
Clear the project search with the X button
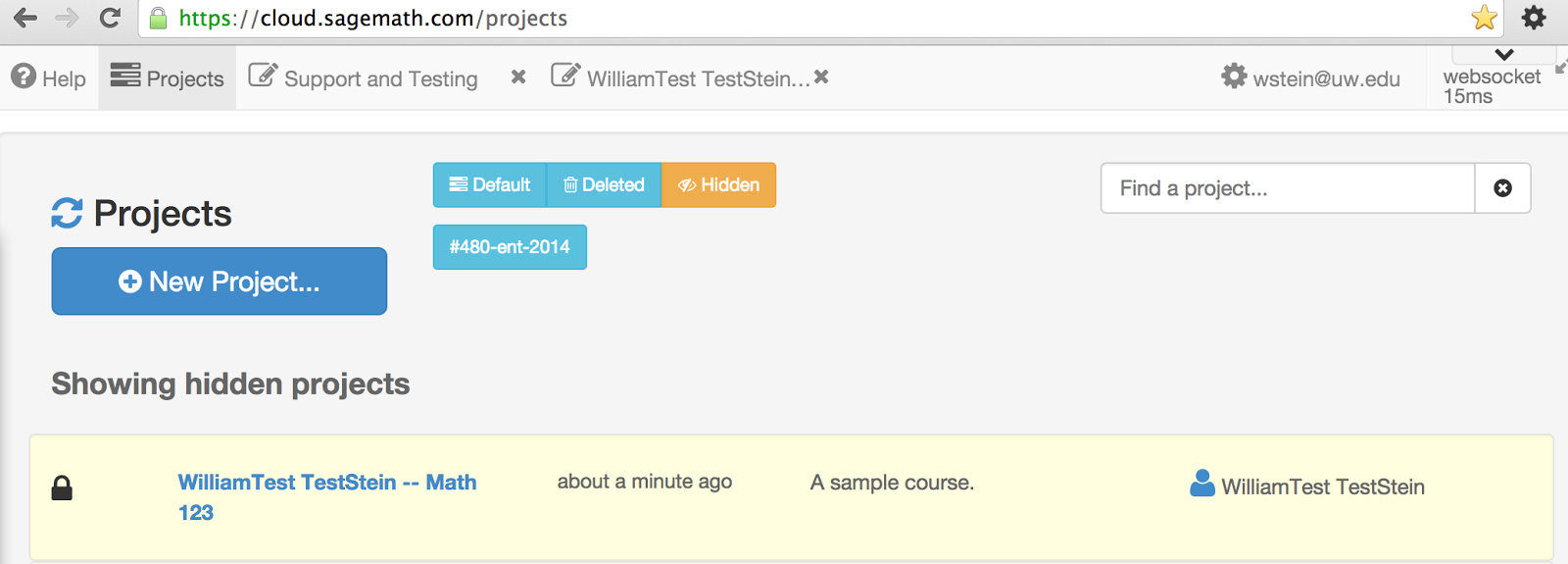pos(1502,188)
